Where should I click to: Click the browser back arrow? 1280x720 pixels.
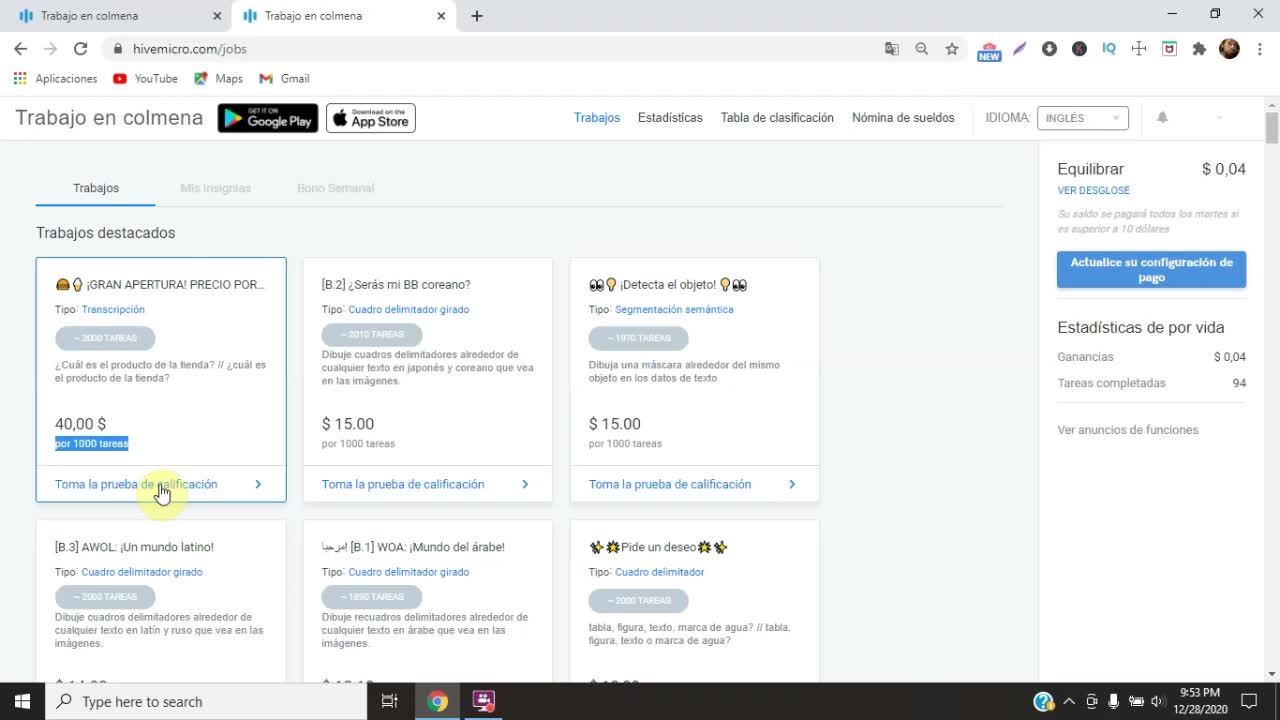[x=20, y=48]
